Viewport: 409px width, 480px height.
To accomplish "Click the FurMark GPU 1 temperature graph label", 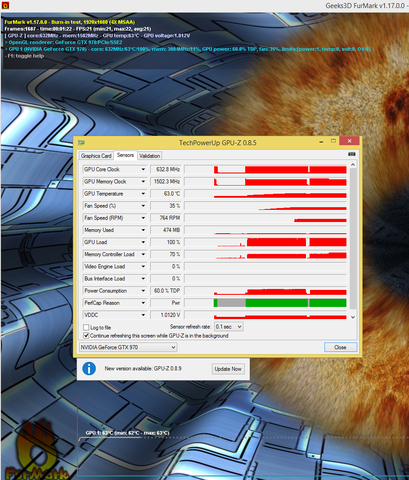I will coord(127,433).
